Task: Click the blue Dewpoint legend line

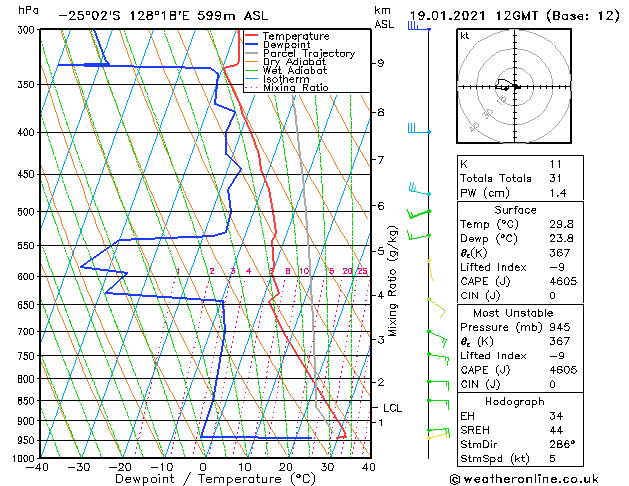Action: pos(251,45)
